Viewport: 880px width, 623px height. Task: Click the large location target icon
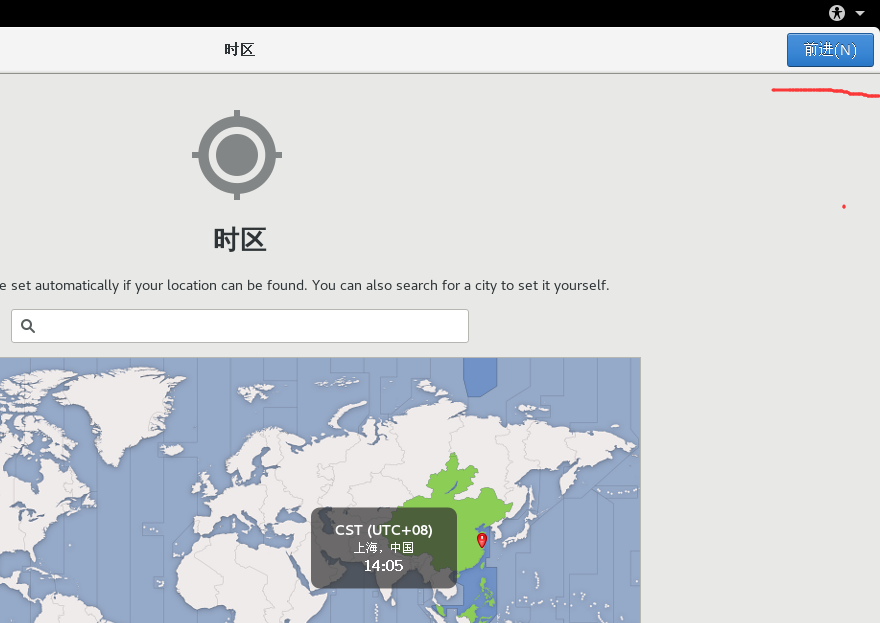pos(237,155)
